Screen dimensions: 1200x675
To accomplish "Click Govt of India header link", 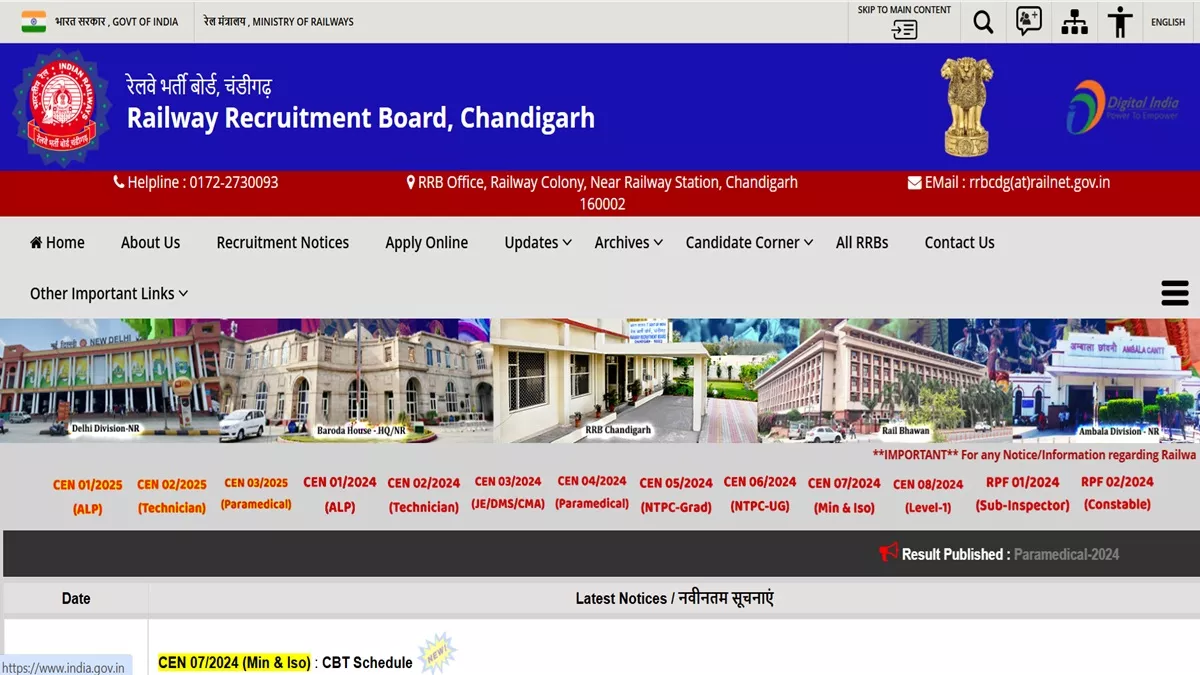I will click(117, 22).
